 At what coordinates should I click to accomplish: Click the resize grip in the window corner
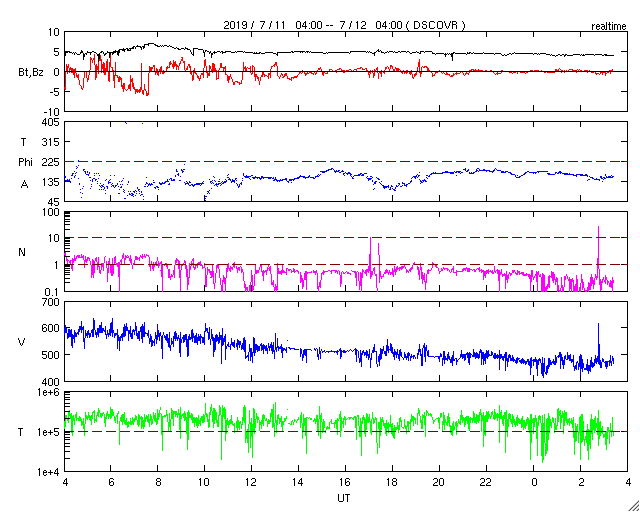coord(635,507)
